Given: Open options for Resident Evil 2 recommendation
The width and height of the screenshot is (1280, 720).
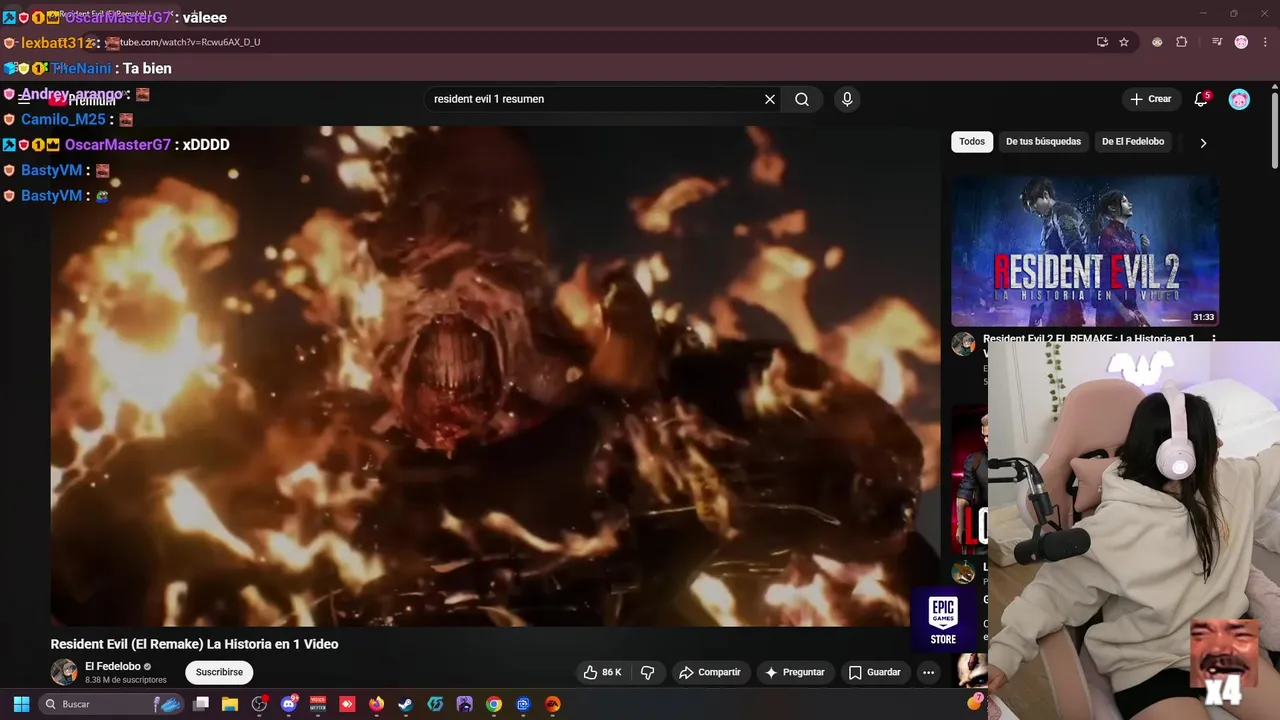Looking at the screenshot, I should 1214,339.
